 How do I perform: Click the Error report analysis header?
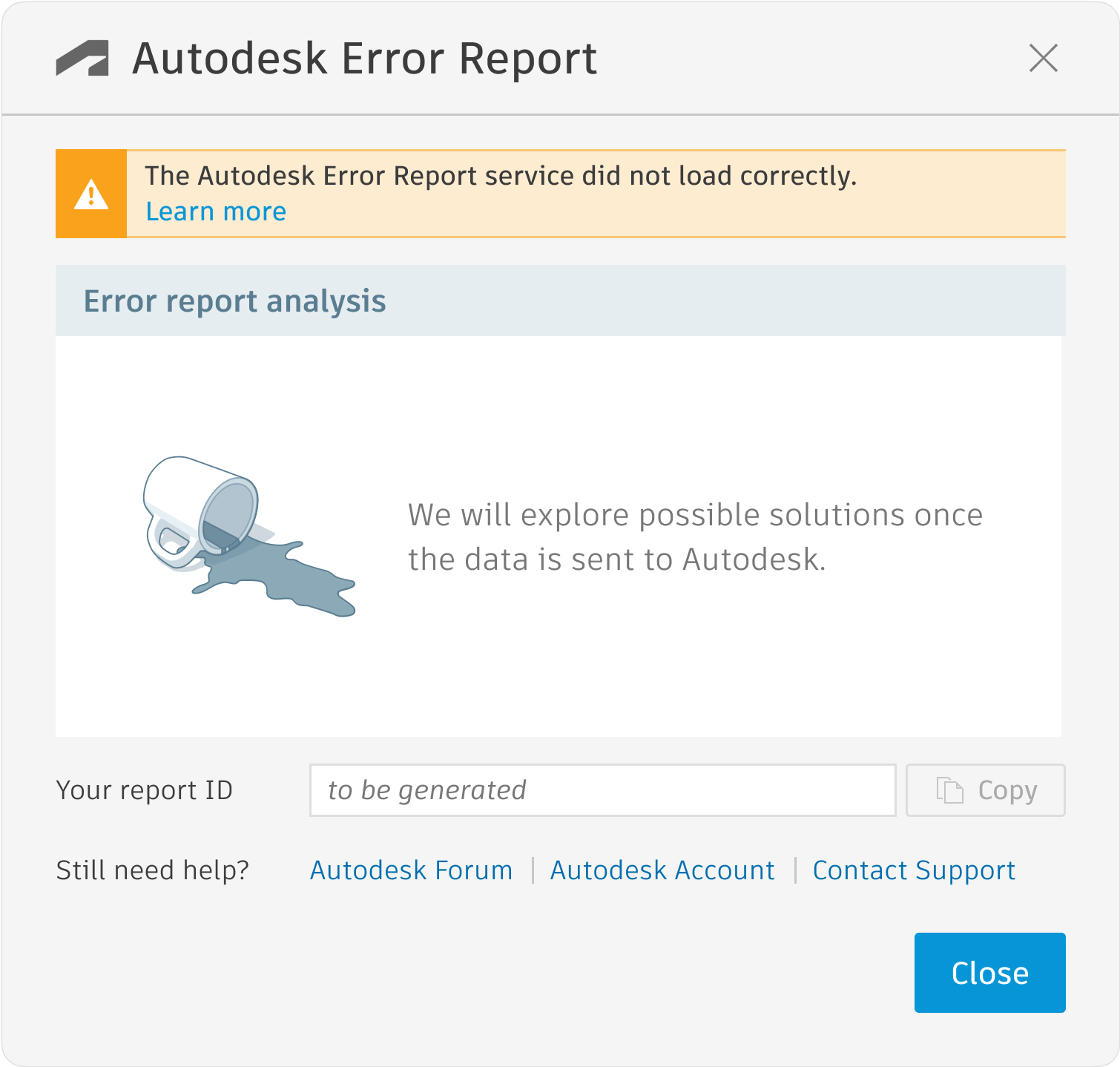pyautogui.click(x=235, y=301)
